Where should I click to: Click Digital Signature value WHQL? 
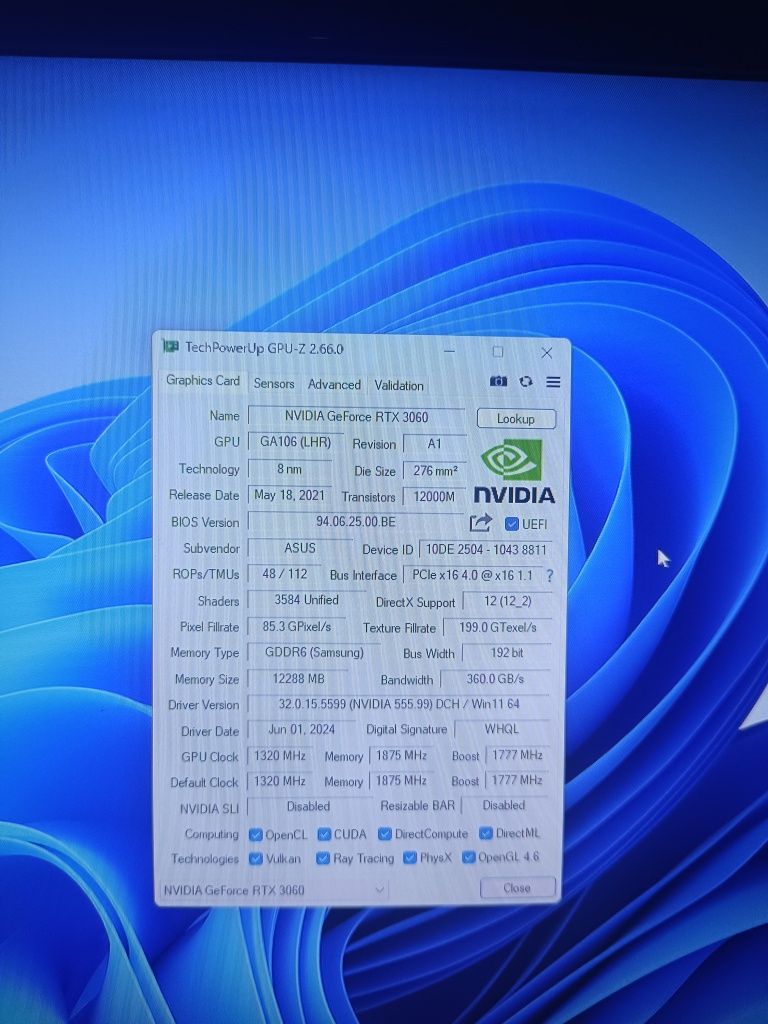pos(502,729)
